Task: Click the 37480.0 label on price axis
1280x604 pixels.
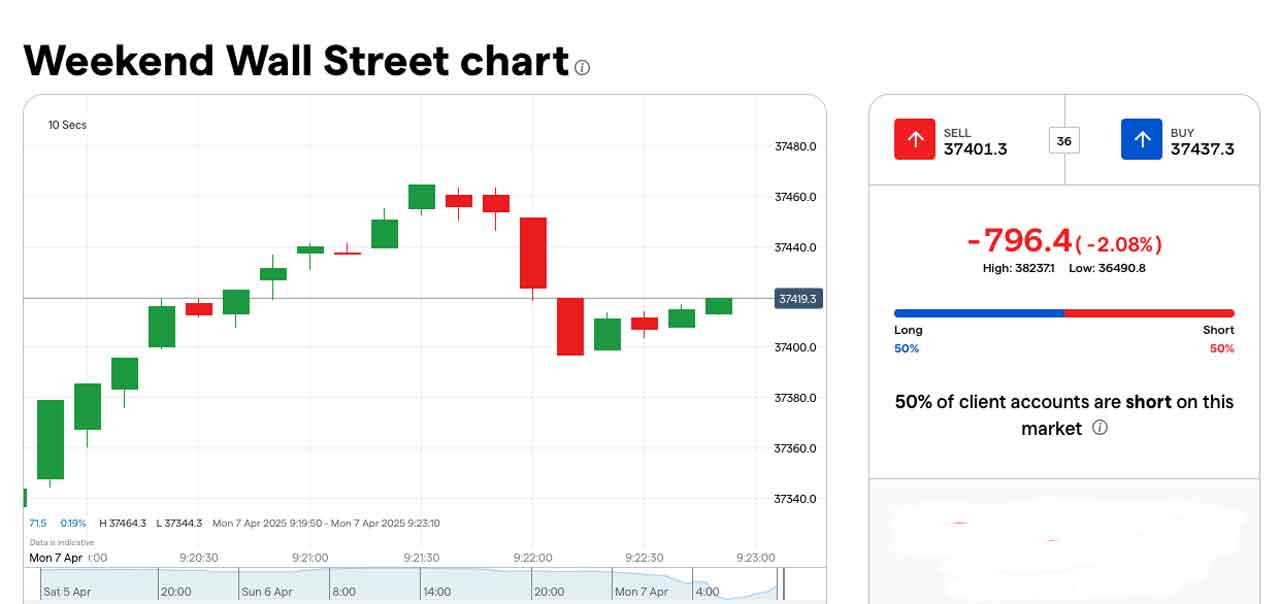Action: pyautogui.click(x=795, y=147)
